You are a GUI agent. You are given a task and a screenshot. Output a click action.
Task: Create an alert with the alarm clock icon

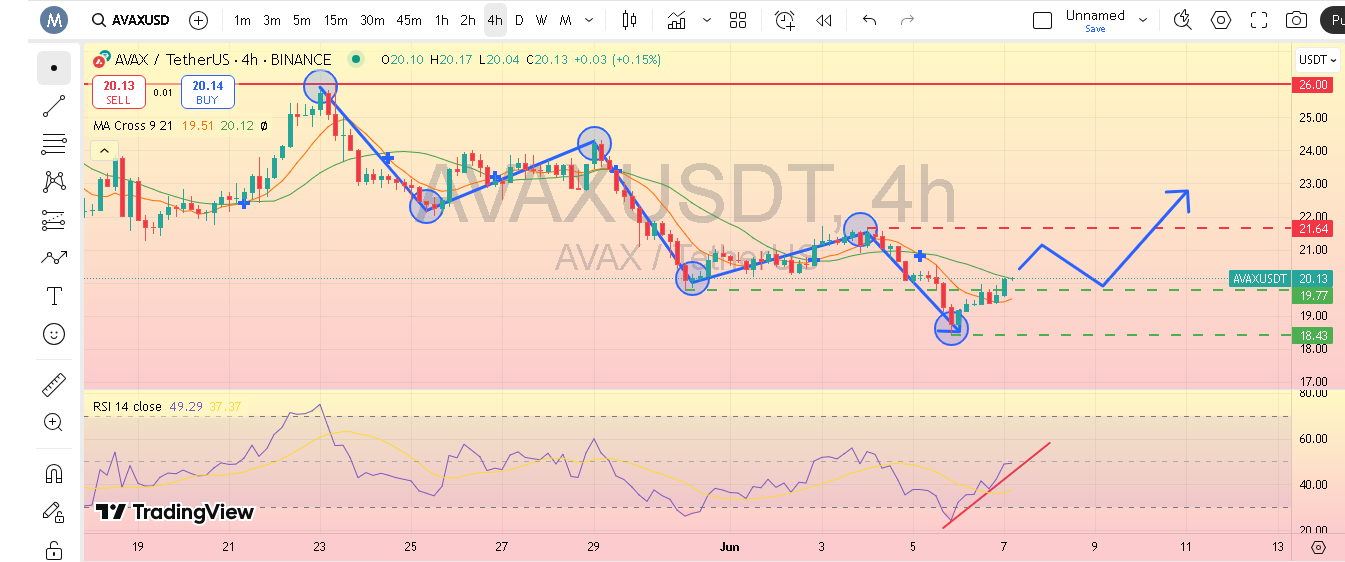point(785,20)
